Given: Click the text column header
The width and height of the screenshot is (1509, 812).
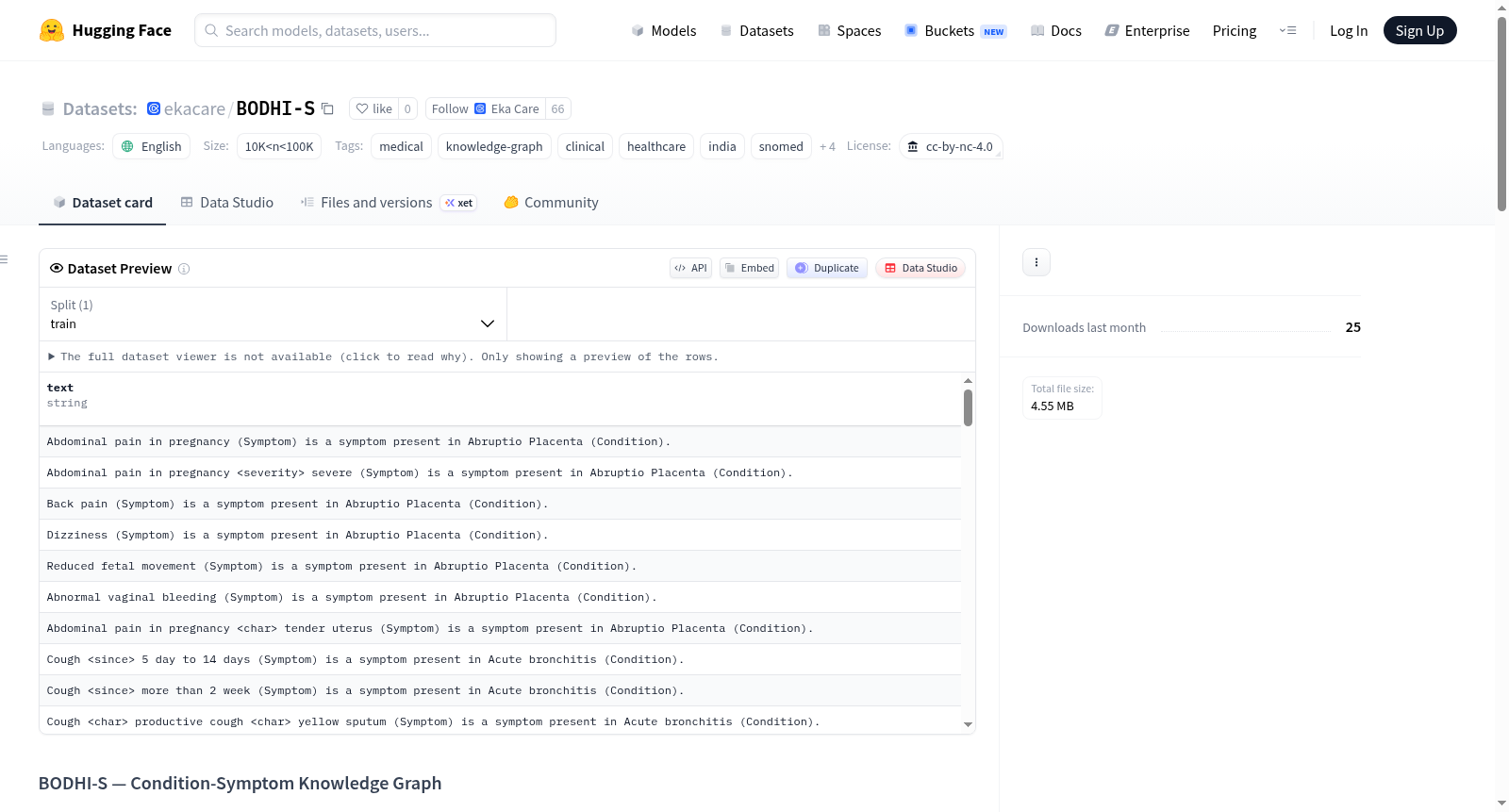Looking at the screenshot, I should [x=500, y=399].
